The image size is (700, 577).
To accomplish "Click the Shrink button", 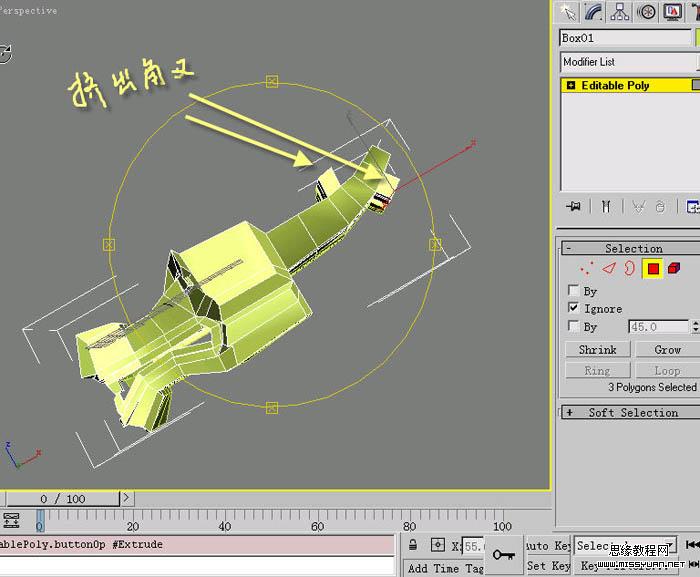I will [598, 349].
